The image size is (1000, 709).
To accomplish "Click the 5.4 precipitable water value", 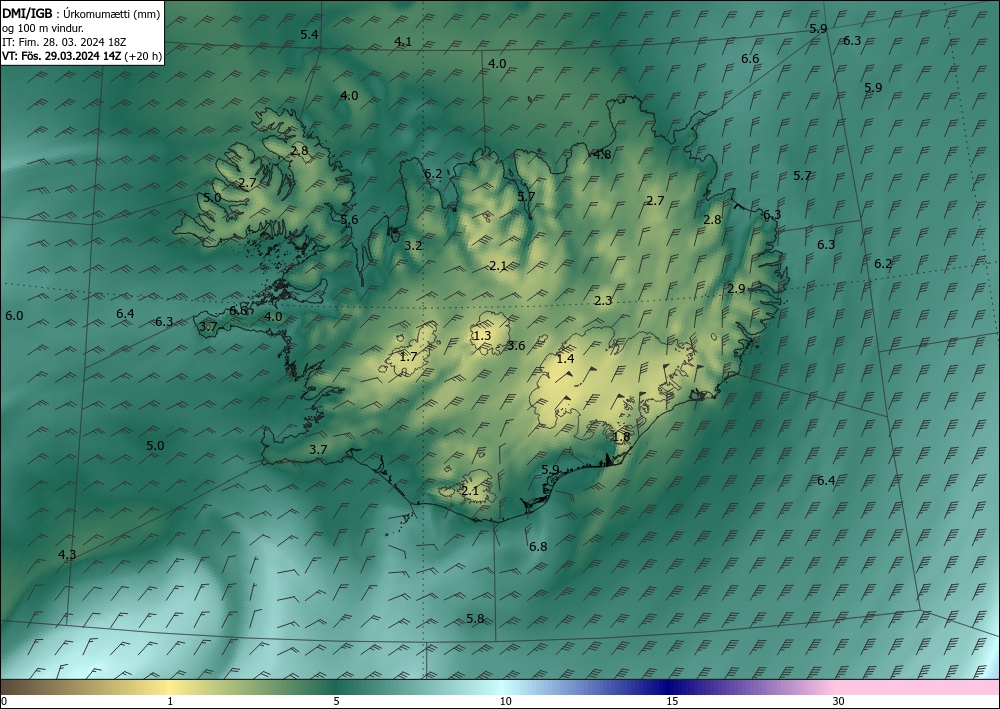I will click(x=309, y=34).
